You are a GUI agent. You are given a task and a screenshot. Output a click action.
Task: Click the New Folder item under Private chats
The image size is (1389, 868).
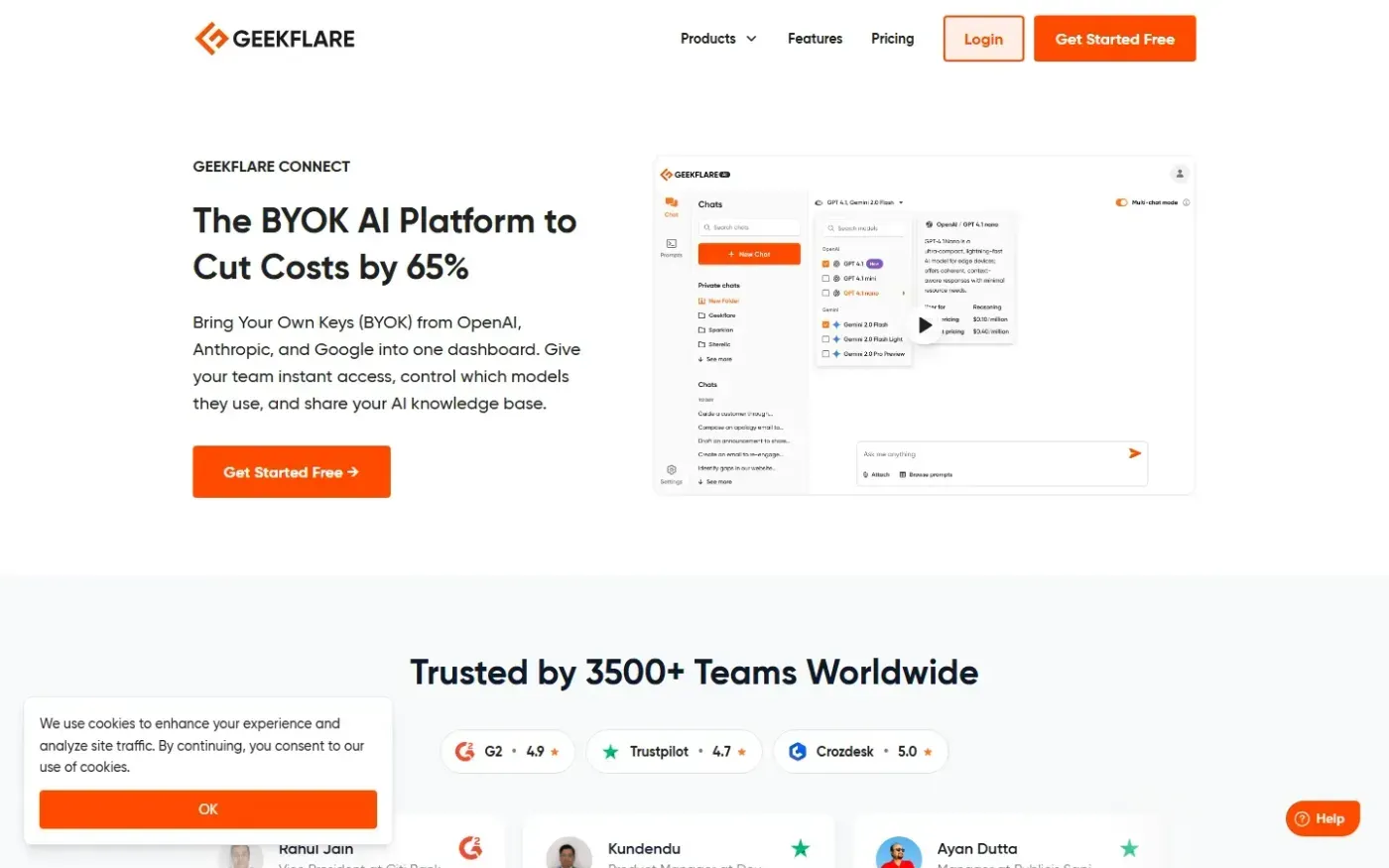coord(719,301)
